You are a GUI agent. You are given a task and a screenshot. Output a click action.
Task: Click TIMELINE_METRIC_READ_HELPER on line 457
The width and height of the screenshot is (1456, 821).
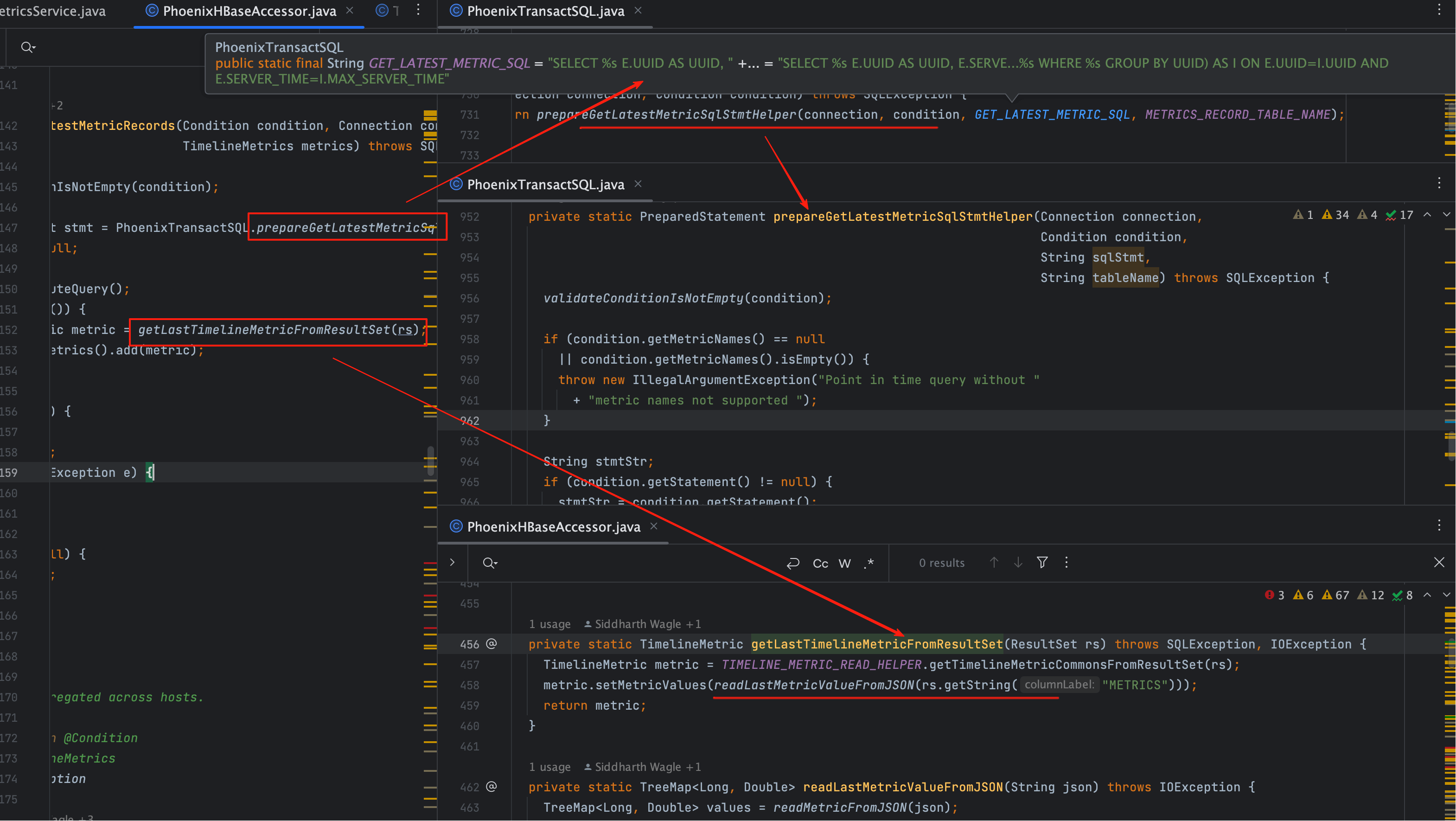[821, 665]
